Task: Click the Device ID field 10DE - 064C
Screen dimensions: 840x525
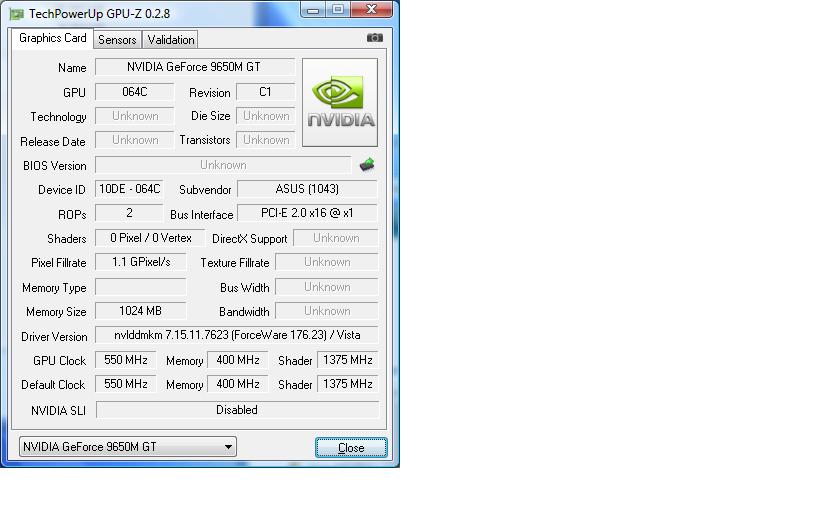Action: 129,189
